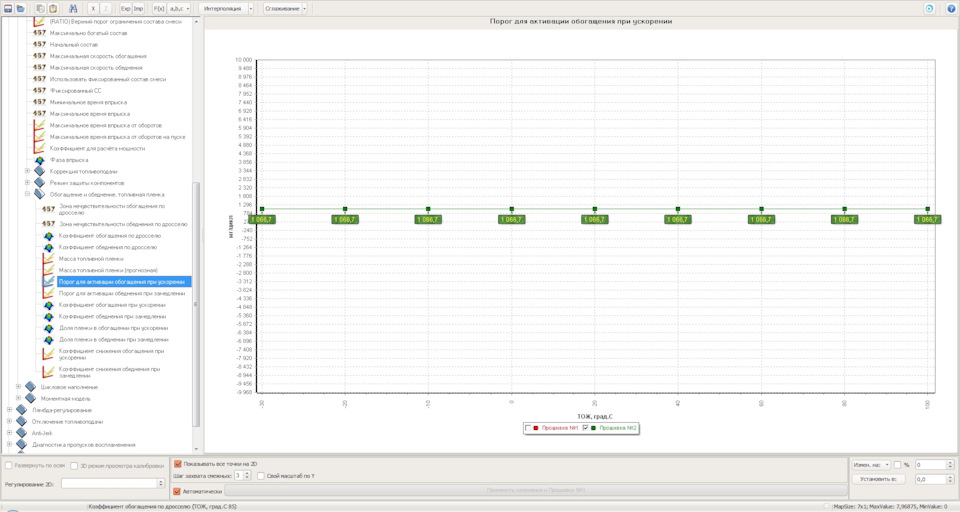The height and width of the screenshot is (512, 960).
Task: Expand the Моментная модель node
Action: 18,398
